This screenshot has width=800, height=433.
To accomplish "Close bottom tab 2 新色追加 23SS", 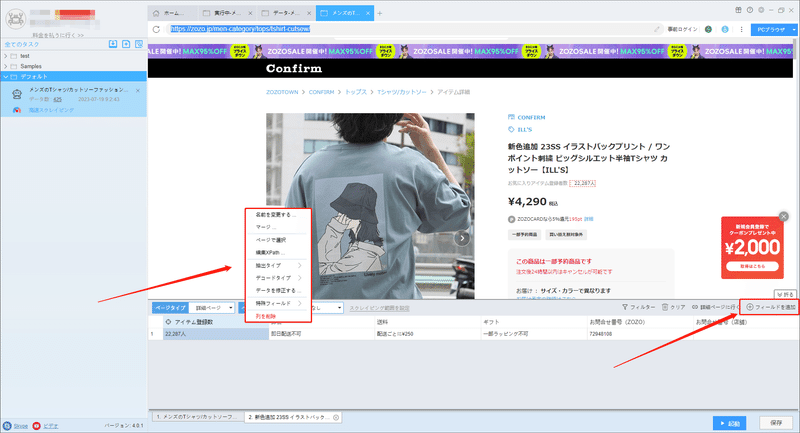I will coord(336,417).
